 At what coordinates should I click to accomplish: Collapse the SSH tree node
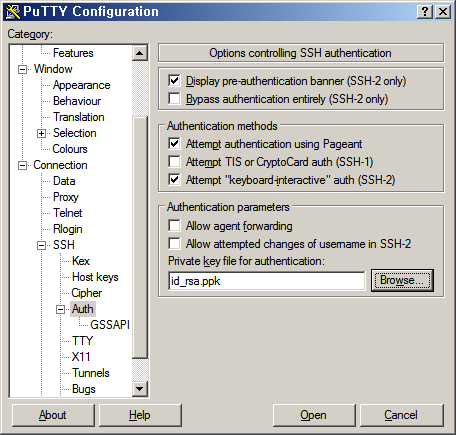(41, 245)
